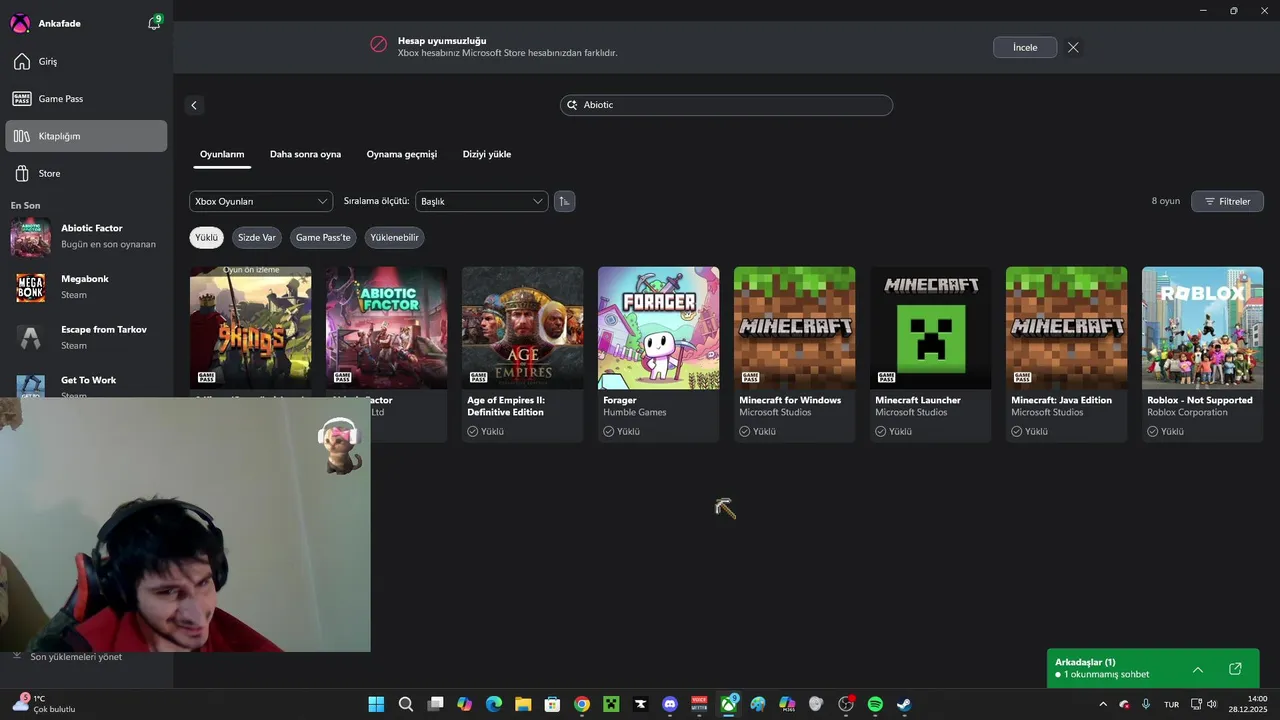Expand the Arkadaşlar chat chevron
The image size is (1280, 720).
pos(1198,669)
